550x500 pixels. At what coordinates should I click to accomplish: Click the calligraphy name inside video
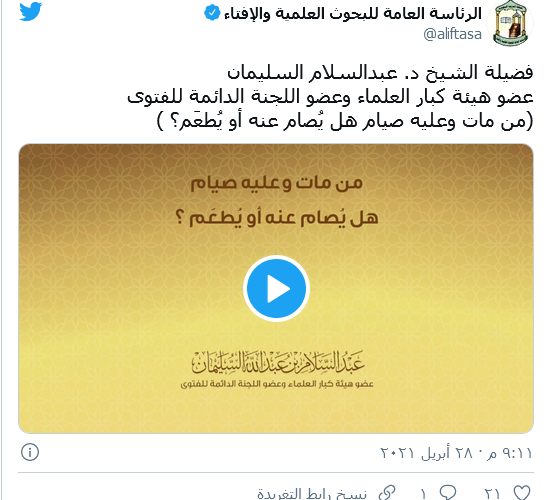point(277,362)
